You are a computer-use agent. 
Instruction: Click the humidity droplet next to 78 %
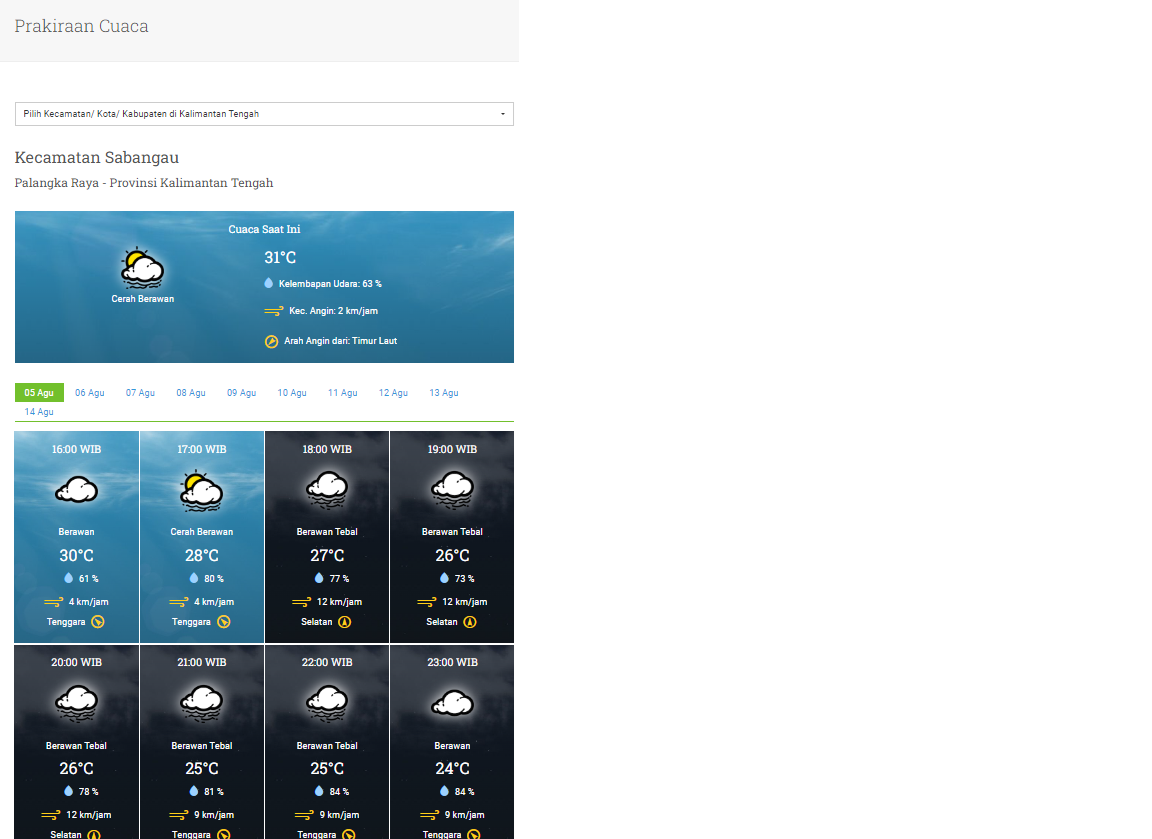tap(68, 791)
